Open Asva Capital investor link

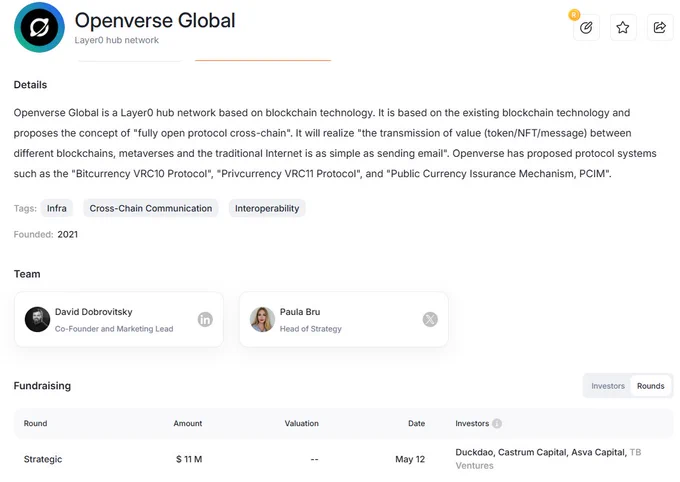click(598, 452)
